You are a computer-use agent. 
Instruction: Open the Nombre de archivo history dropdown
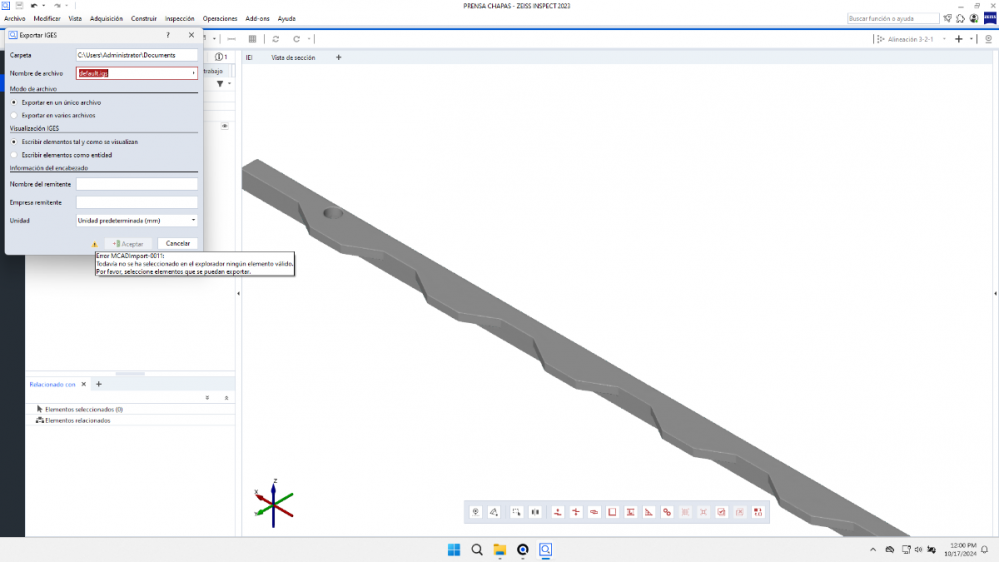[x=194, y=73]
